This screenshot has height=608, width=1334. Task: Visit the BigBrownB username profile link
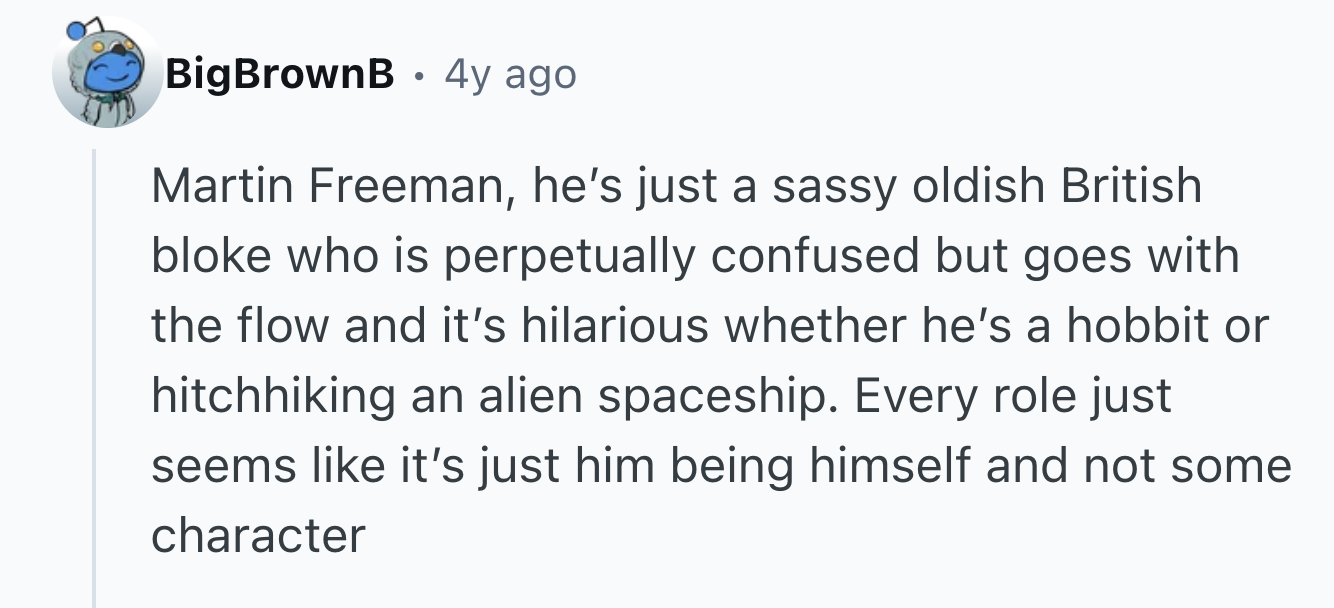(x=280, y=73)
